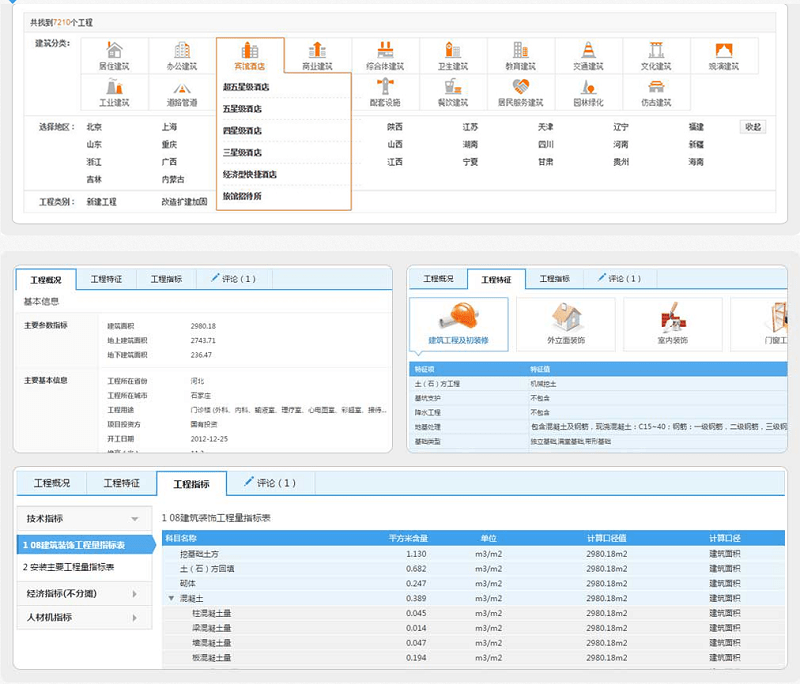The width and height of the screenshot is (800, 684).
Task: Select the 综合体建筑 complex building icon
Action: 385,50
